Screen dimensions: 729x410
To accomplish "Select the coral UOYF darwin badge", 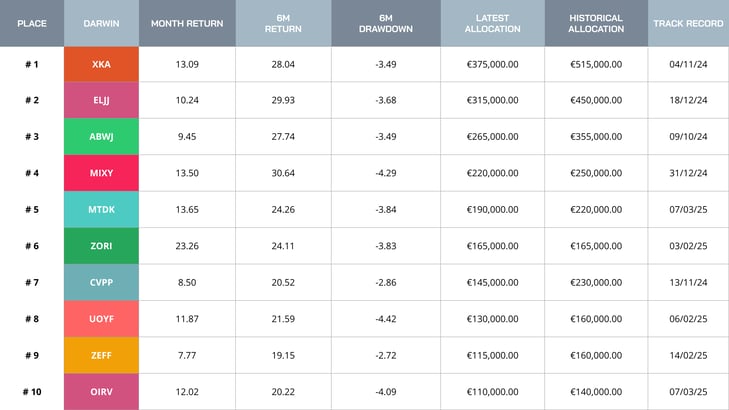I will coord(101,319).
